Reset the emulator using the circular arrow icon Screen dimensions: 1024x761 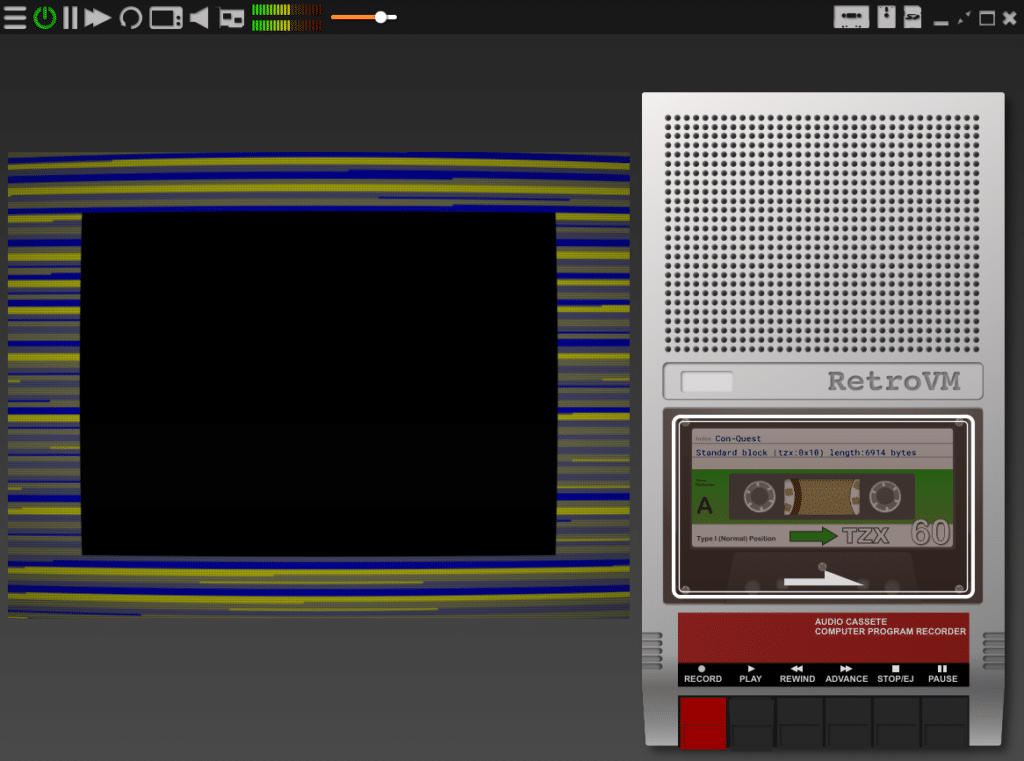(x=131, y=17)
